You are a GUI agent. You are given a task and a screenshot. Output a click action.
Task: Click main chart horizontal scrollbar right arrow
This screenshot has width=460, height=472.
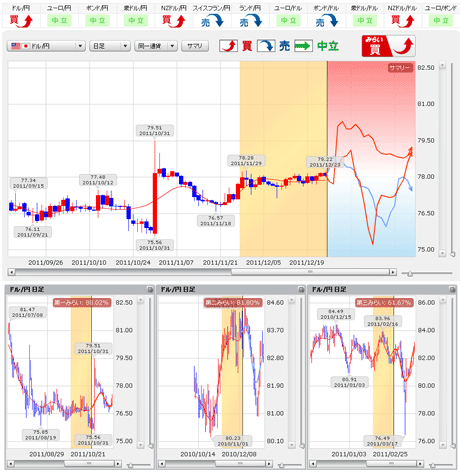pos(393,272)
